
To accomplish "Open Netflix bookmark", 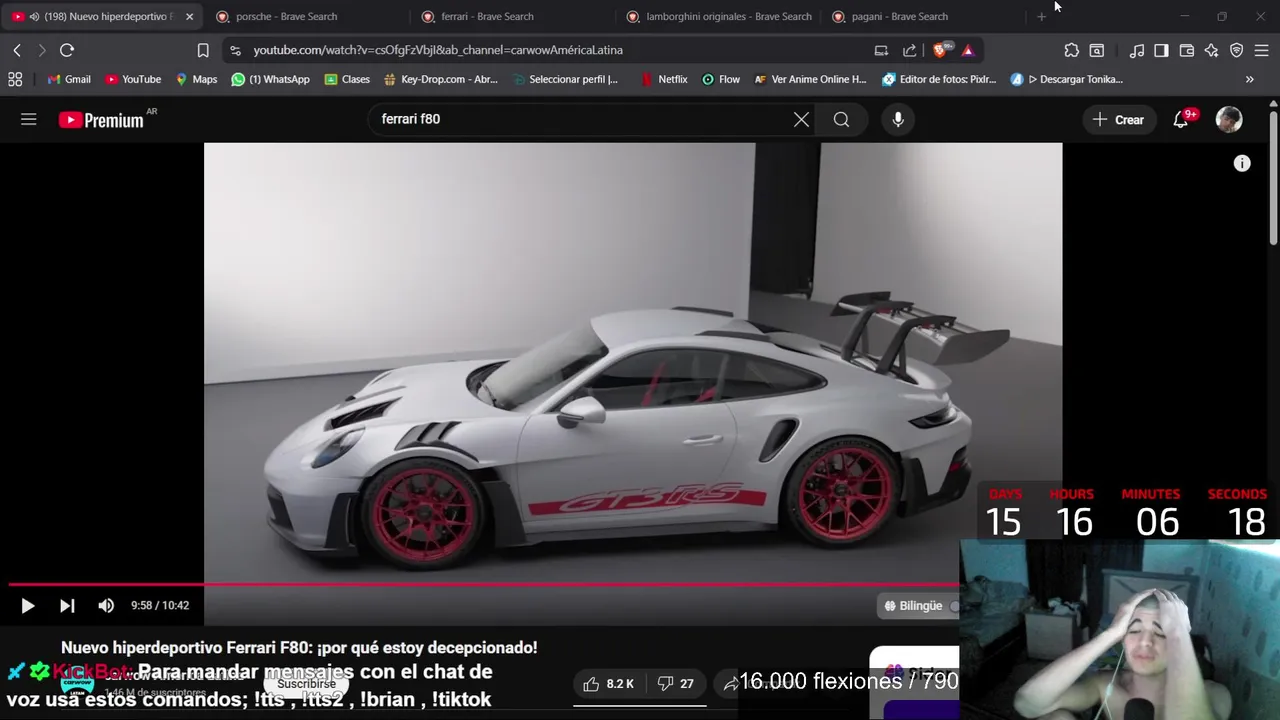I will [x=664, y=79].
